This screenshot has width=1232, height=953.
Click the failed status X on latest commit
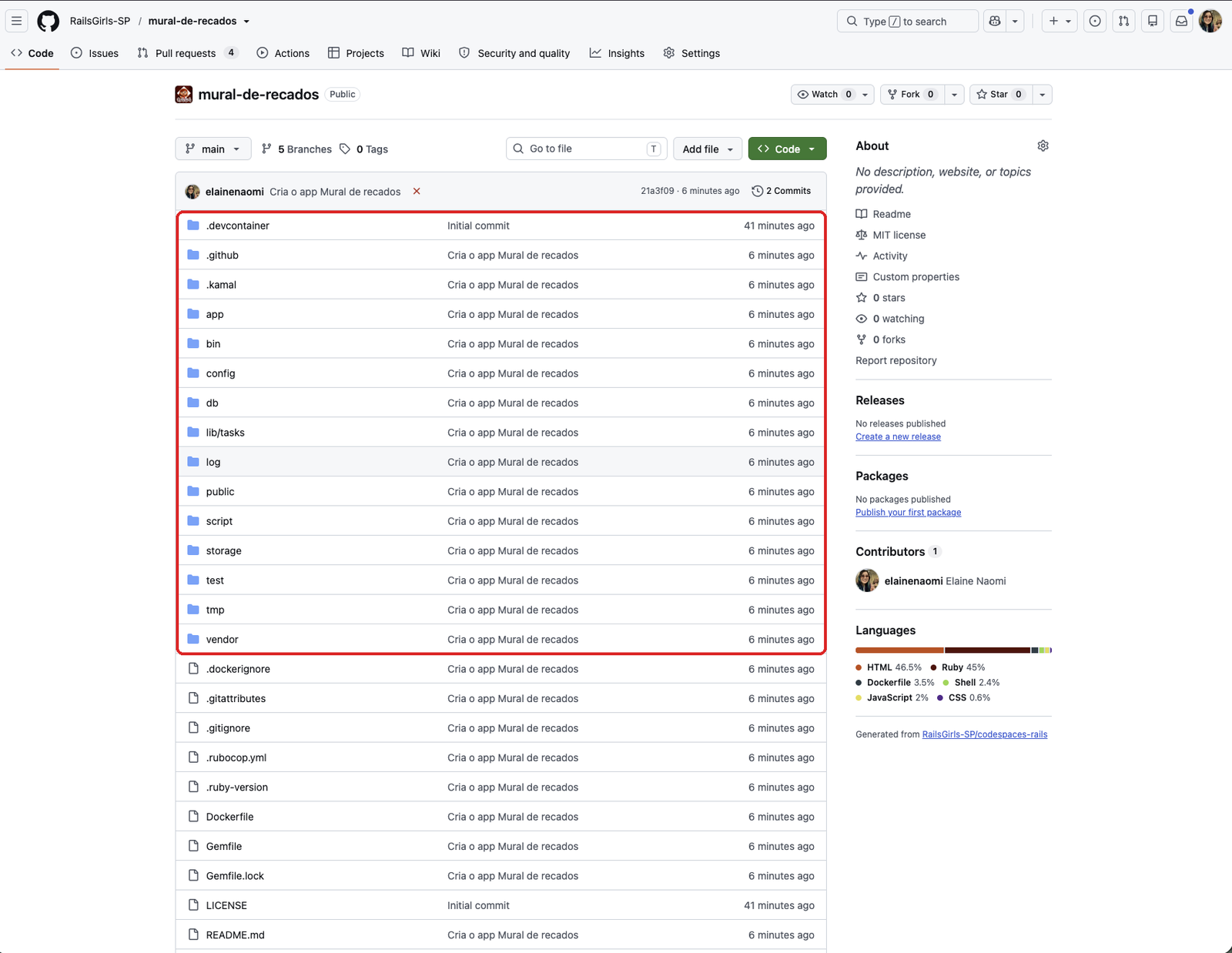(x=417, y=191)
